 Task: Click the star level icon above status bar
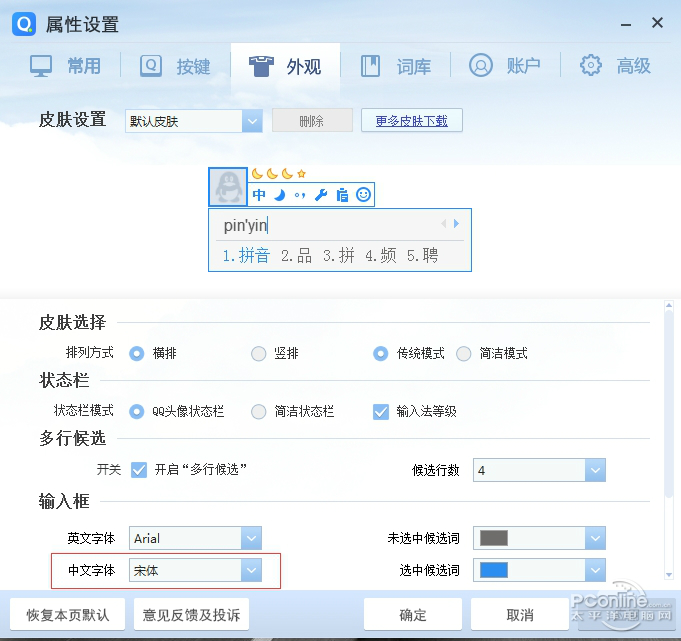tap(301, 174)
